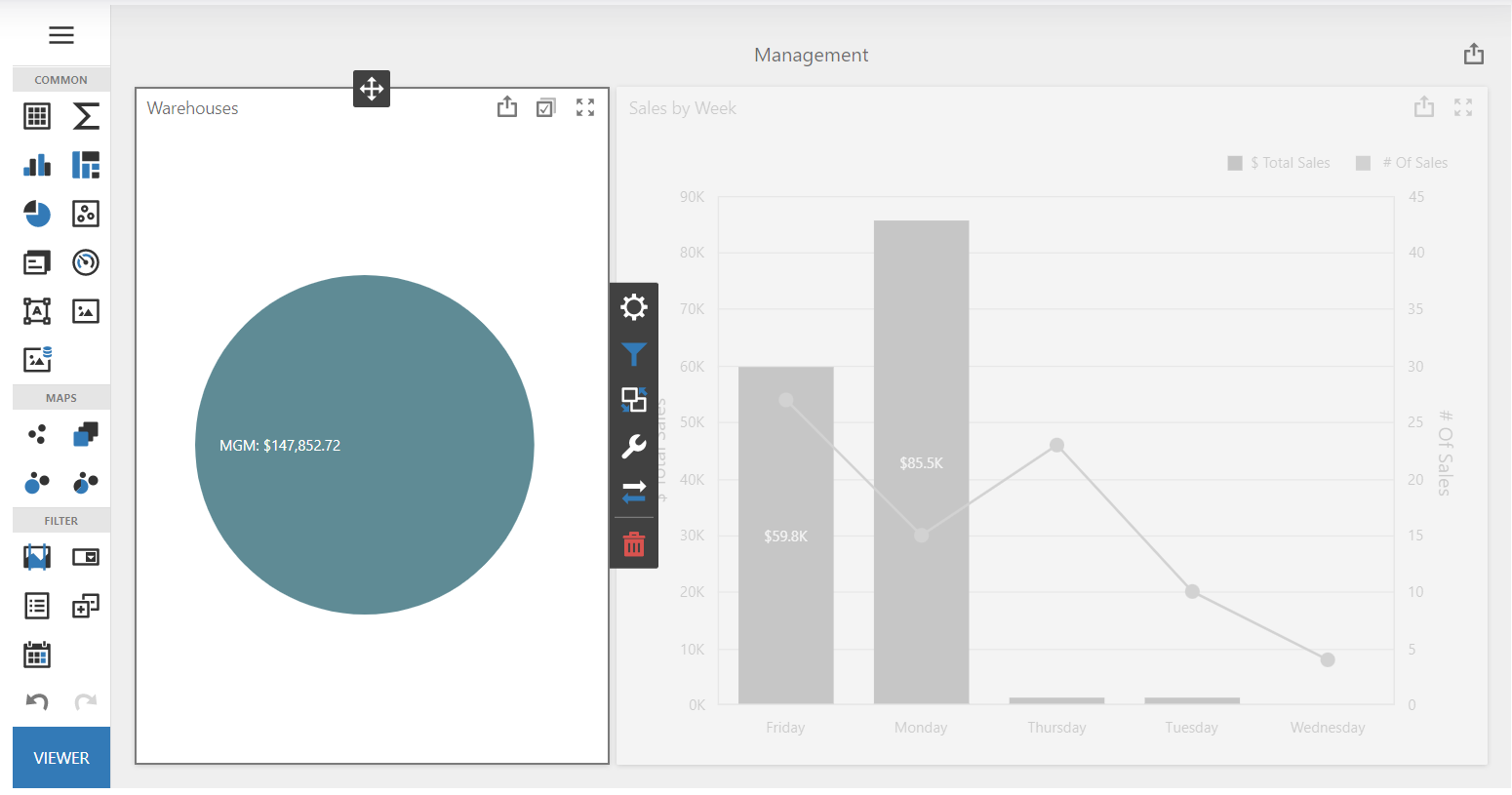This screenshot has height=795, width=1512.
Task: Insert a Pie item from the toolbox
Action: click(x=37, y=214)
